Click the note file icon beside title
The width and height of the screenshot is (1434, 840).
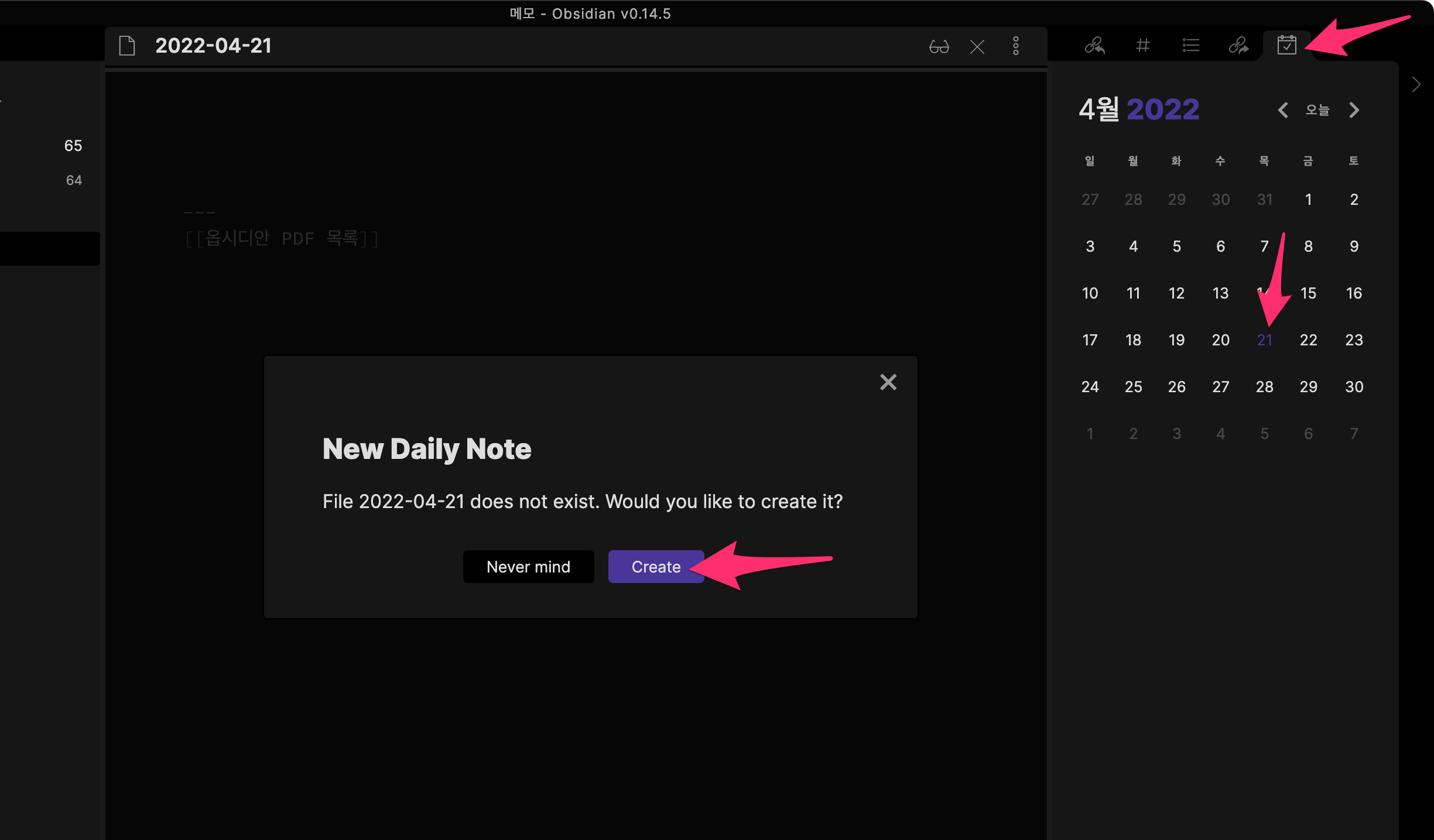coord(127,46)
